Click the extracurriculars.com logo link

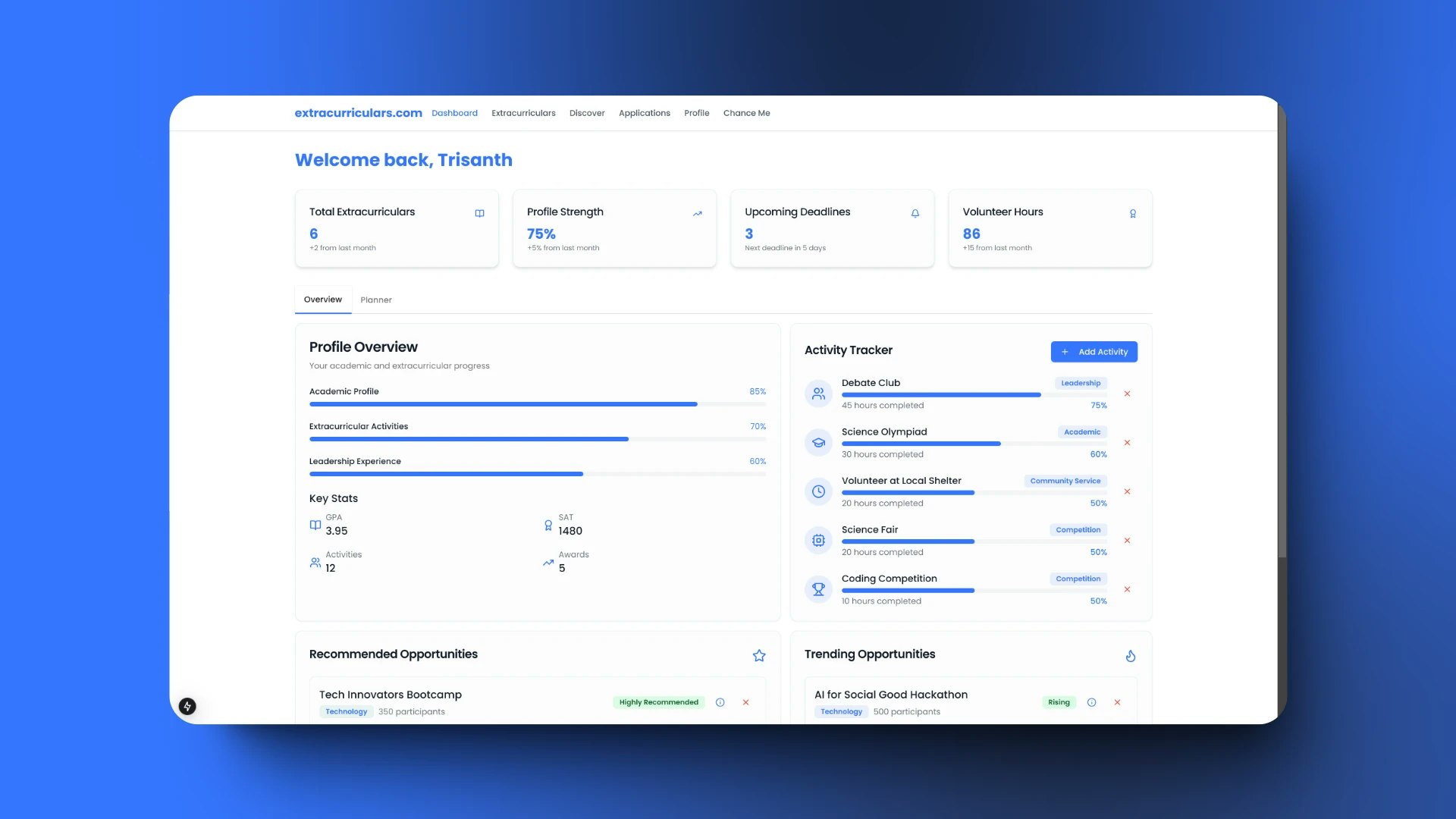(x=358, y=113)
